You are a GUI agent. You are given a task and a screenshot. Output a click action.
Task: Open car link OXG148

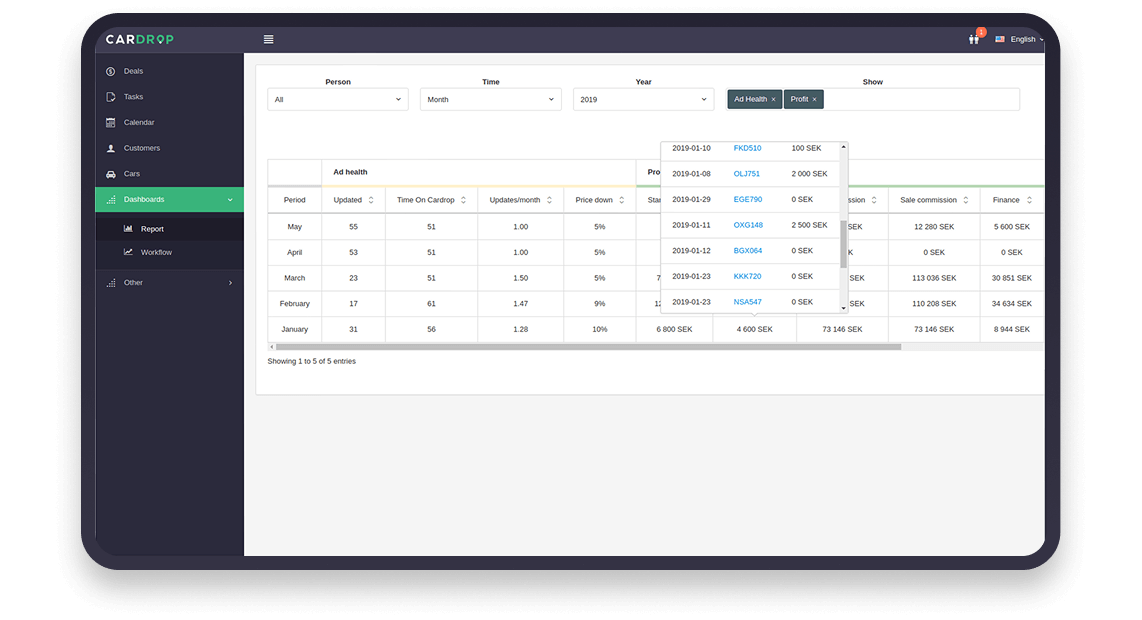coord(747,225)
